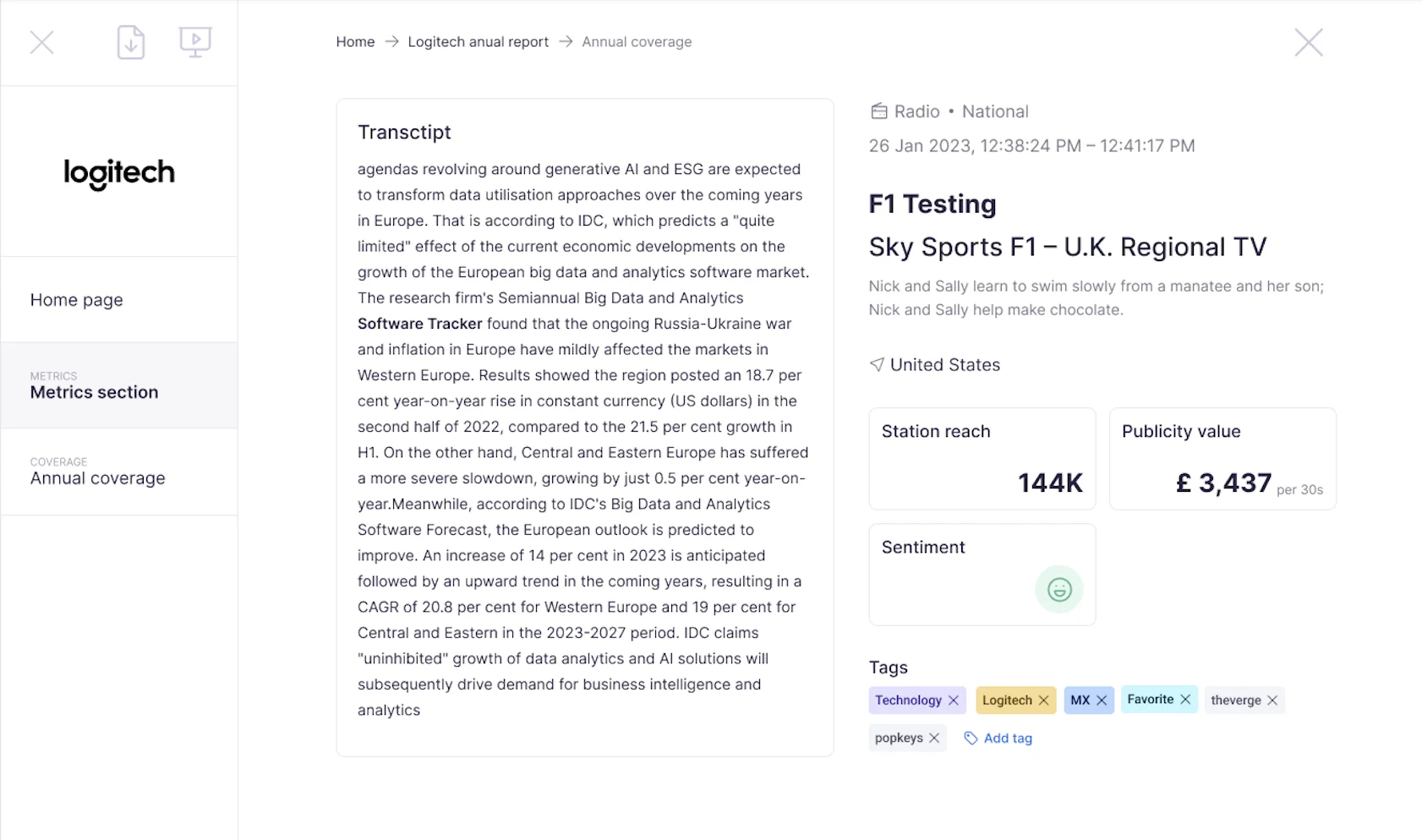Click the download report icon
Viewport: 1422px width, 840px height.
coord(131,42)
